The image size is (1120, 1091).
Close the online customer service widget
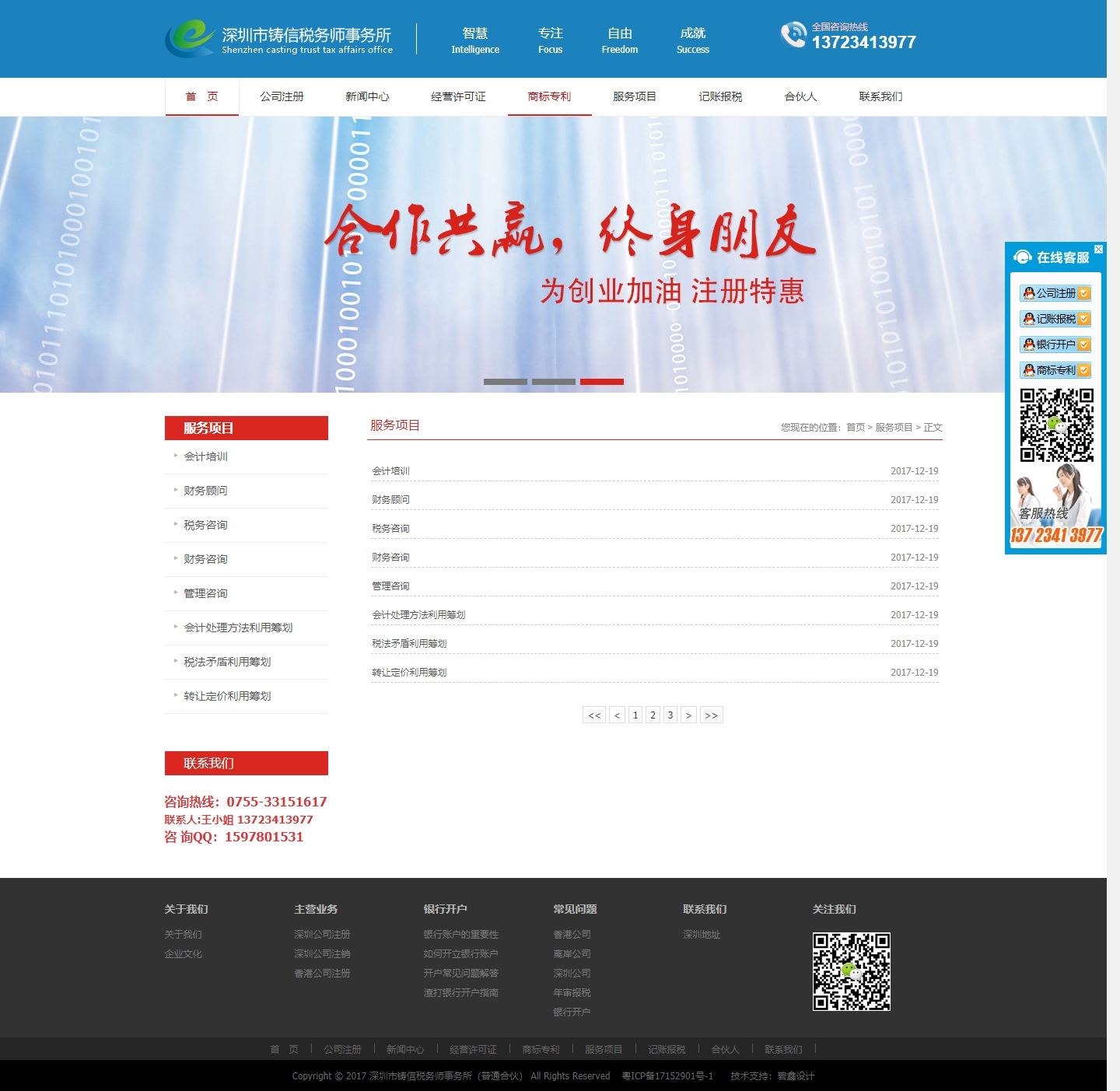[x=1098, y=250]
